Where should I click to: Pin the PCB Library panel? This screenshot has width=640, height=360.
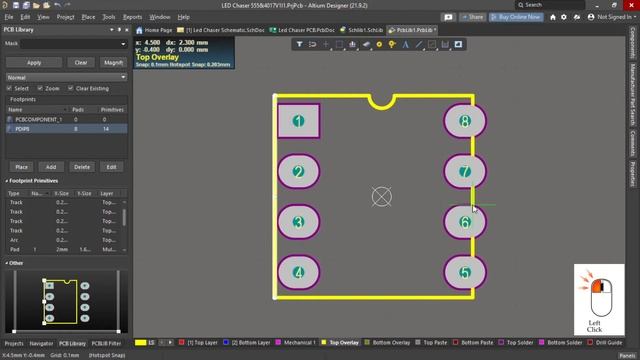pos(119,30)
